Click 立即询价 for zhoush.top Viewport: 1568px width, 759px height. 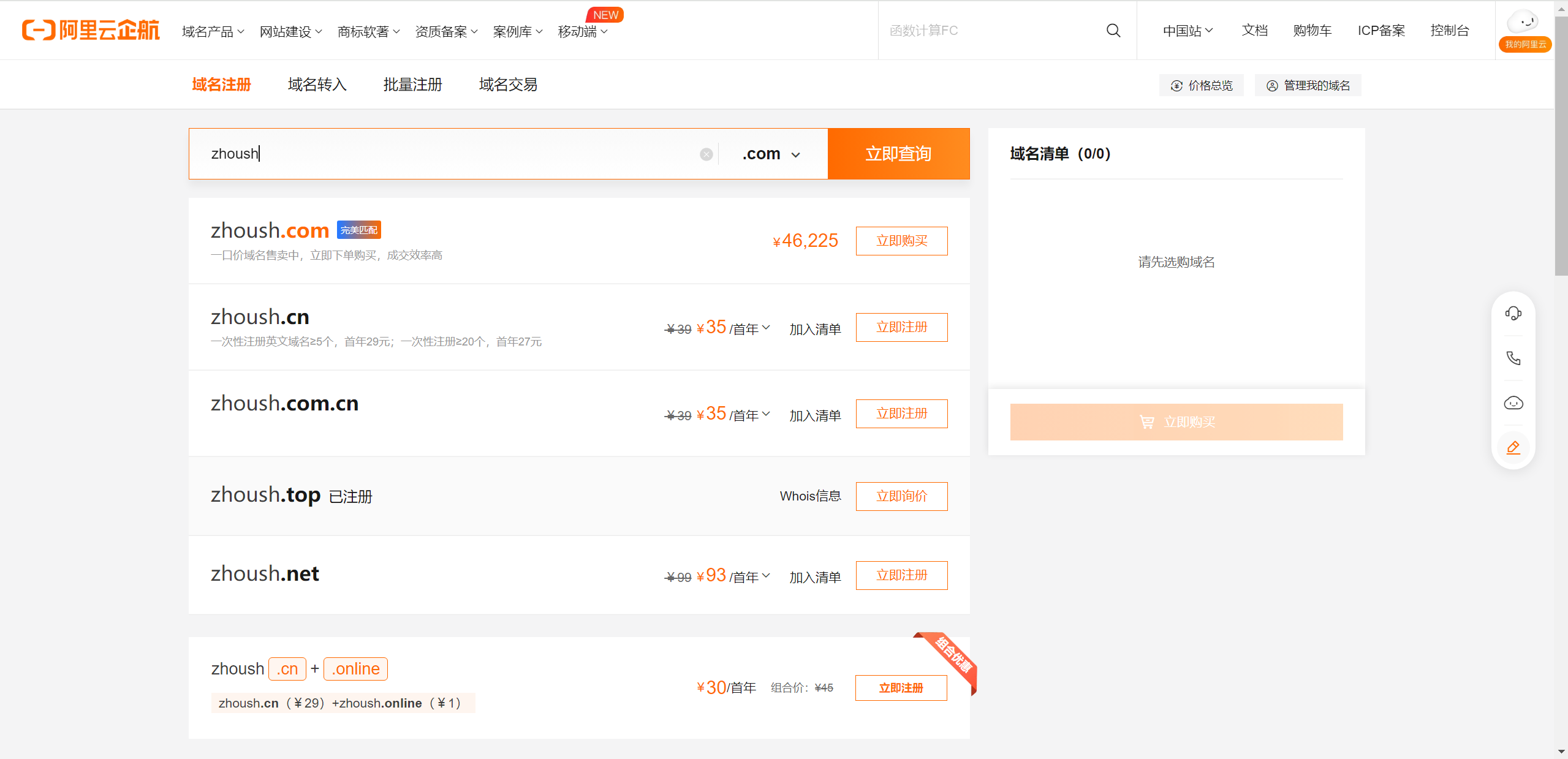tap(901, 496)
